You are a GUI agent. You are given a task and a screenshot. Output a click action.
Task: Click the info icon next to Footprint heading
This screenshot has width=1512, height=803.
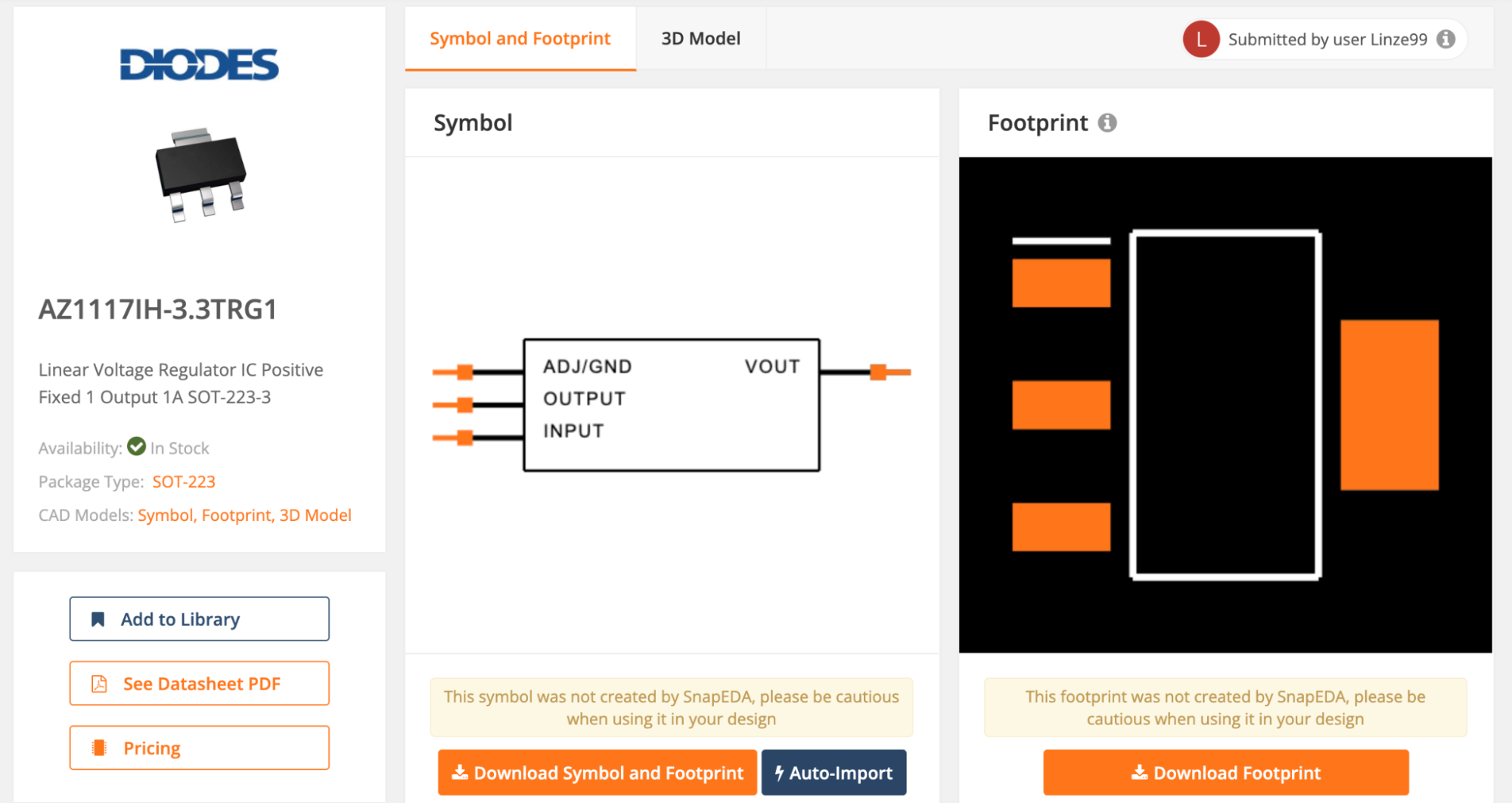click(1107, 123)
